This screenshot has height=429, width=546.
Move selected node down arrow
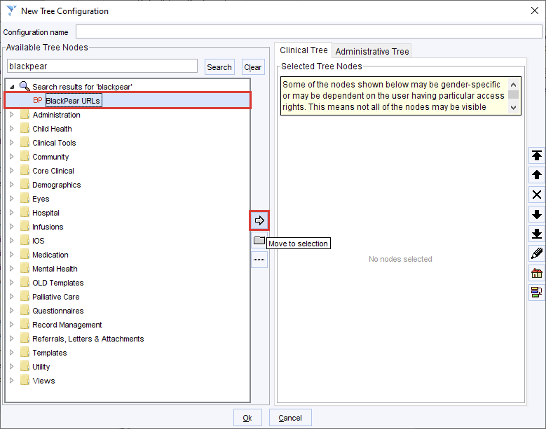[x=537, y=214]
